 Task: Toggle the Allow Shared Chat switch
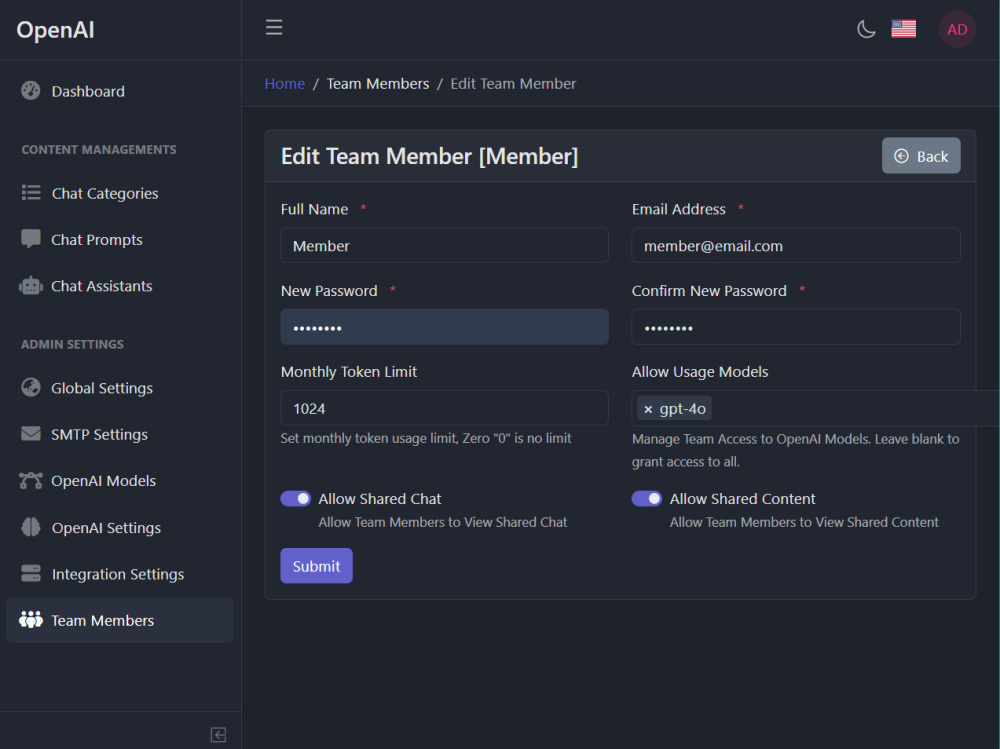296,498
